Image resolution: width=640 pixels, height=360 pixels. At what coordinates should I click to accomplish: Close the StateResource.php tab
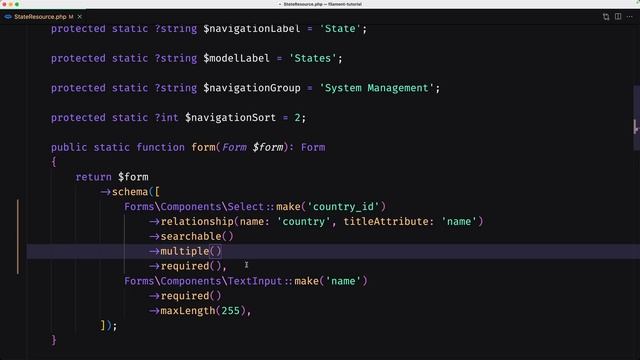coord(80,17)
